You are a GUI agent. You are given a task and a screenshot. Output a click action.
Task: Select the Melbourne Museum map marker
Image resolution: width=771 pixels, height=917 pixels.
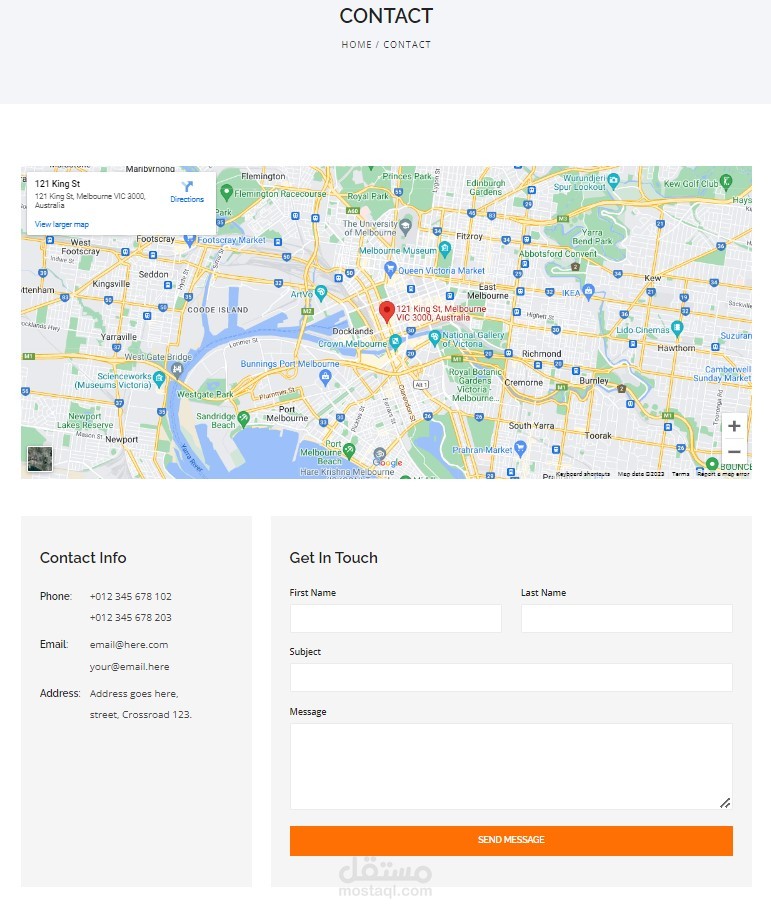click(445, 250)
